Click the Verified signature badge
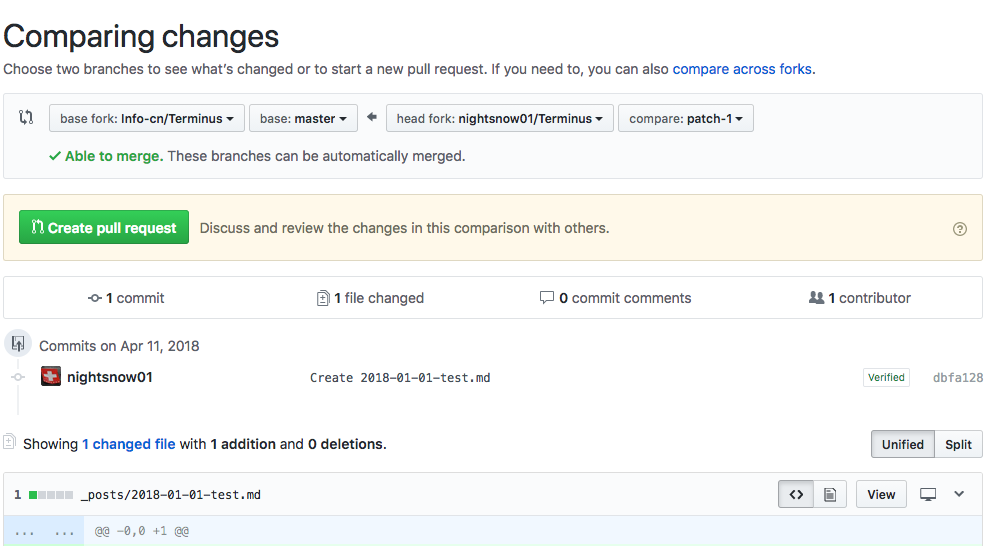 click(886, 377)
